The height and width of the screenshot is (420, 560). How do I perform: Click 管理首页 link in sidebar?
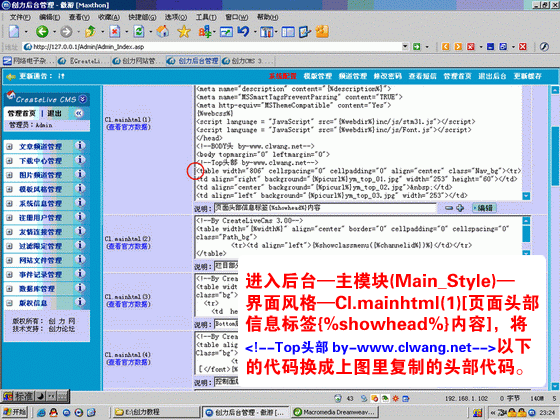click(22, 114)
